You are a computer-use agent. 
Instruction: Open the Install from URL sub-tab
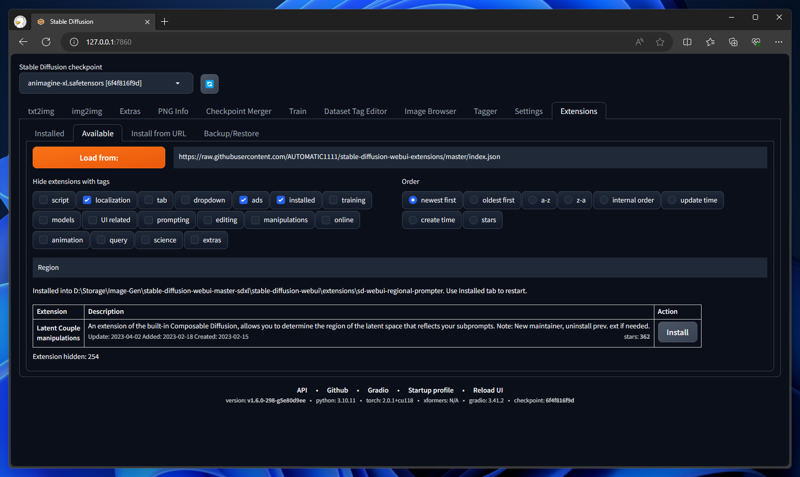pyautogui.click(x=159, y=133)
